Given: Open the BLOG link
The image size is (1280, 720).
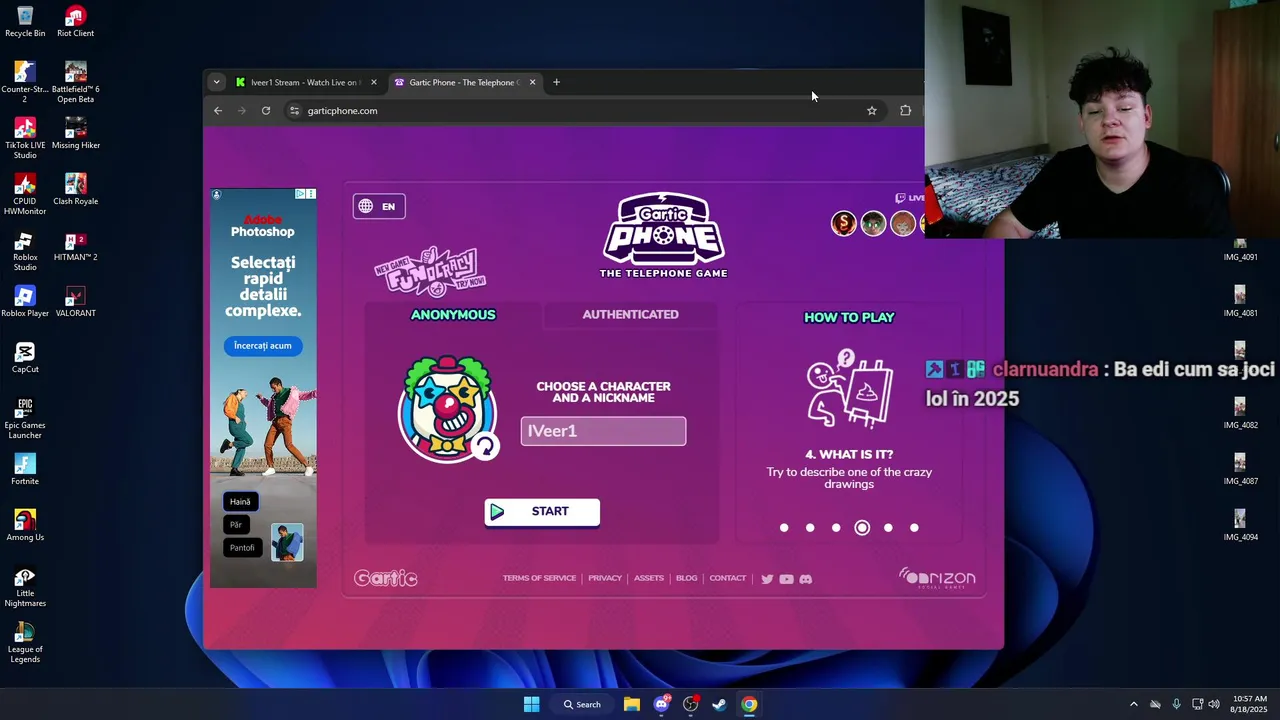Looking at the screenshot, I should tap(686, 578).
